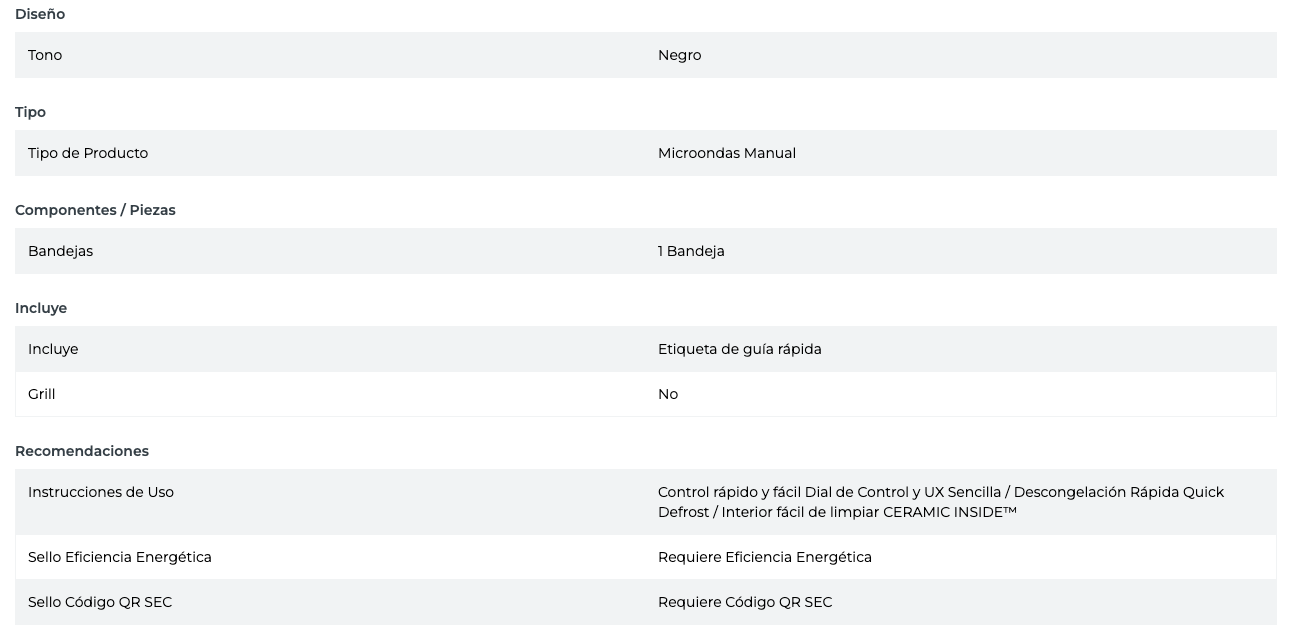Select the Instrucciones de Uso label
Viewport: 1289px width, 643px height.
point(101,492)
